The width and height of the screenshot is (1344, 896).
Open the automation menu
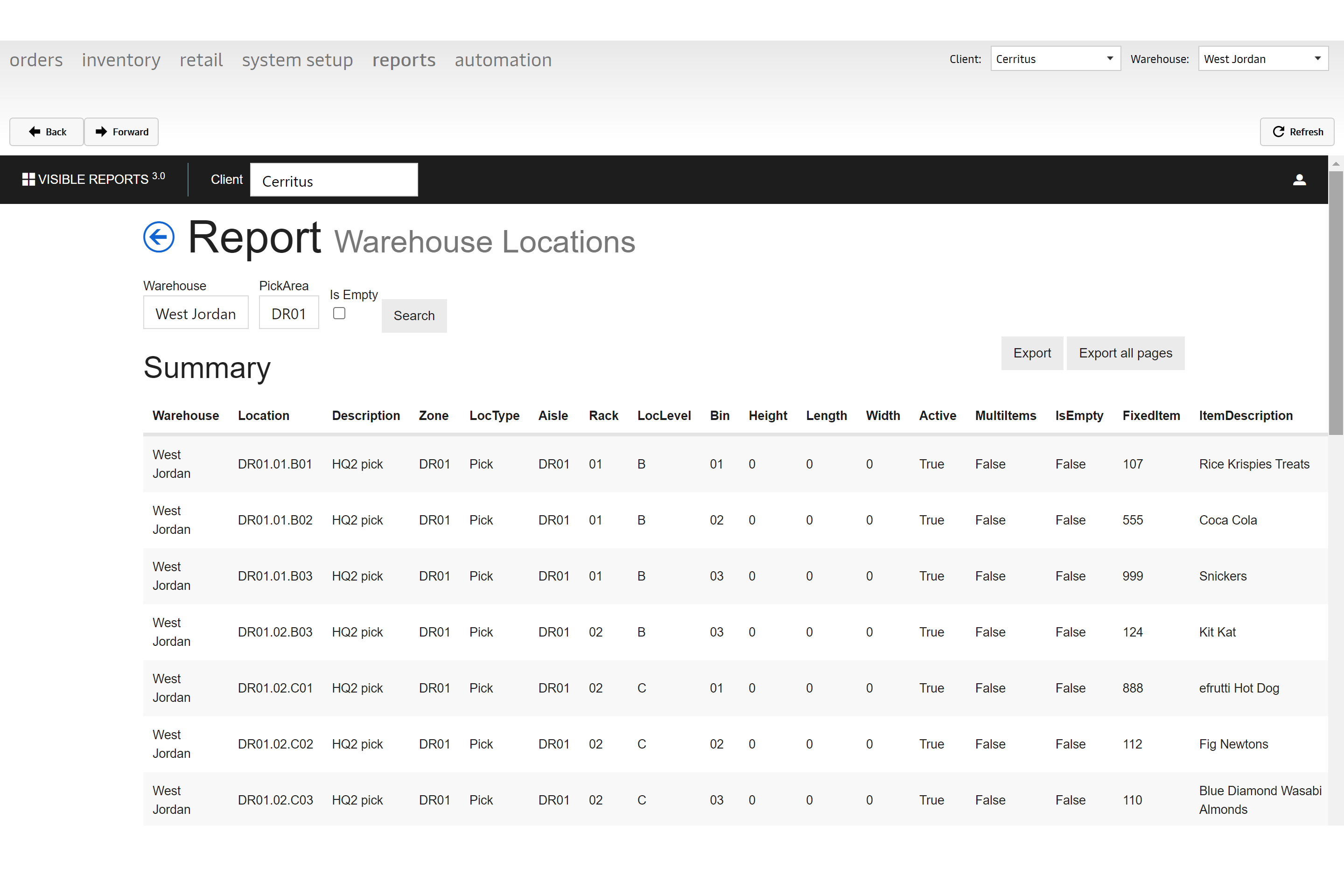pyautogui.click(x=504, y=59)
